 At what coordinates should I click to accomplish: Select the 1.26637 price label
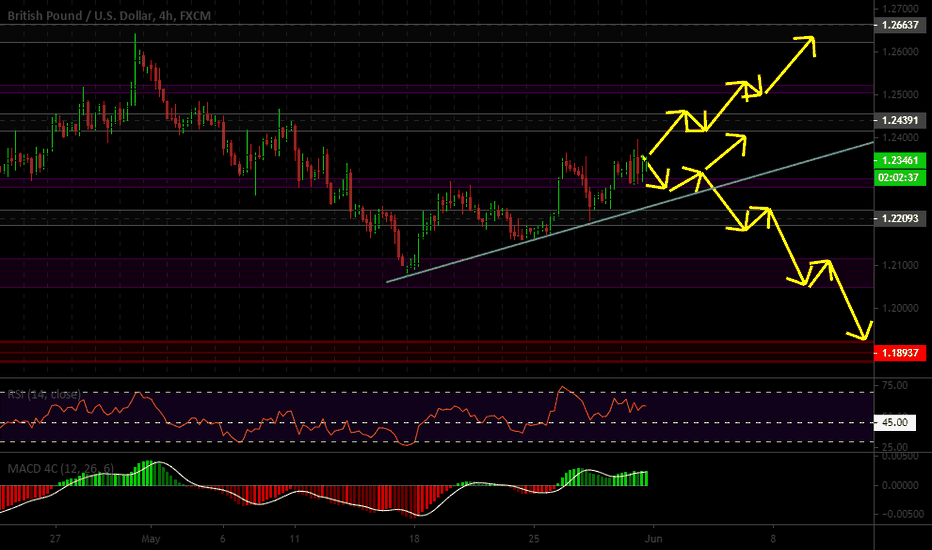[x=900, y=25]
